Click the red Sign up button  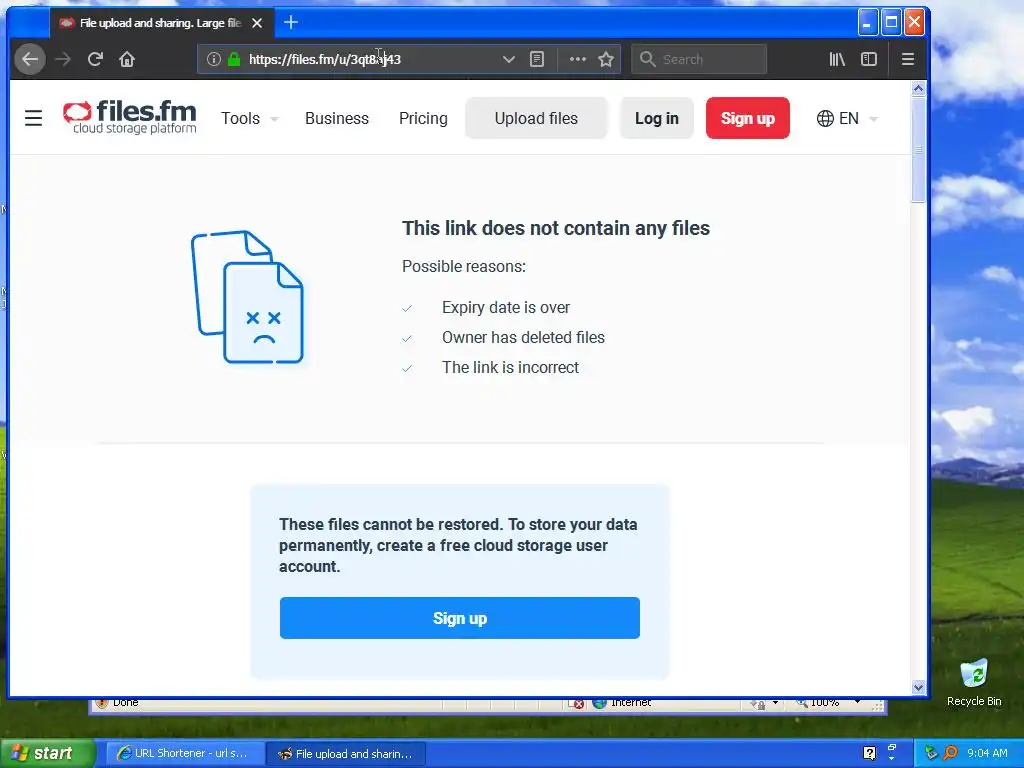(x=748, y=118)
